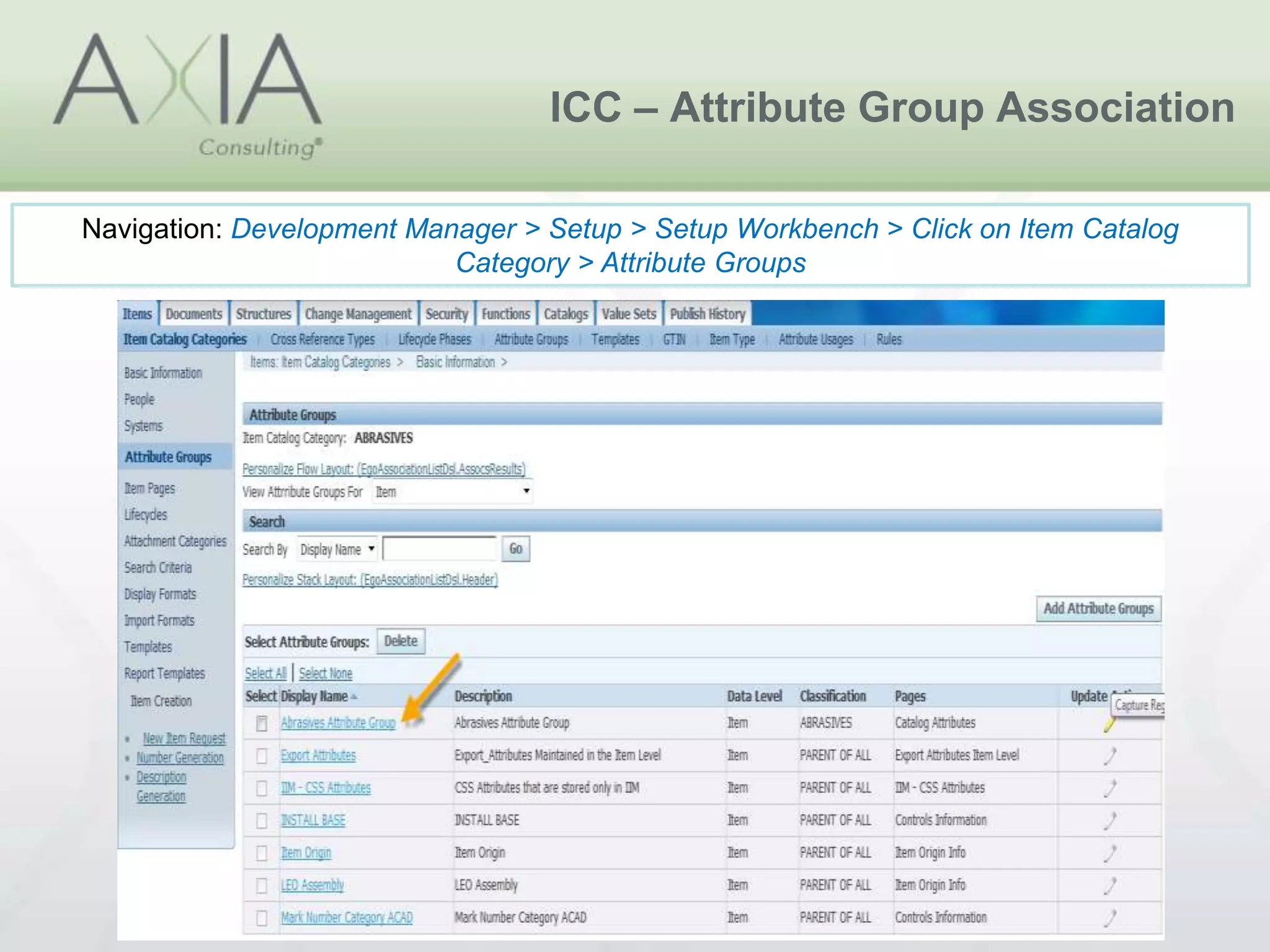Open the Security tab
The image size is (1270, 952).
(446, 314)
